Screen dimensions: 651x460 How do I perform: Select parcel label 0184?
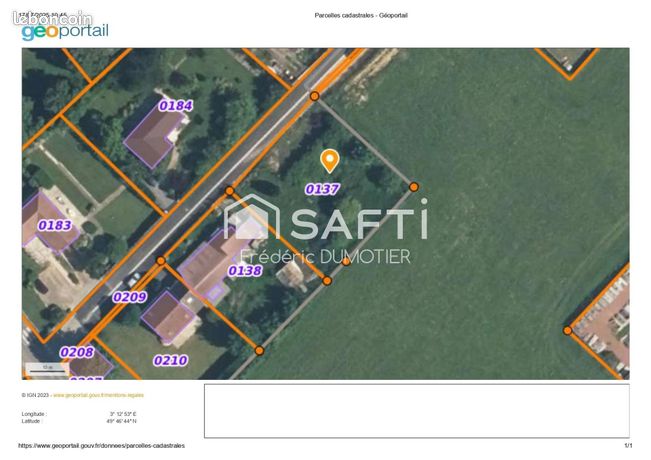pyautogui.click(x=176, y=105)
